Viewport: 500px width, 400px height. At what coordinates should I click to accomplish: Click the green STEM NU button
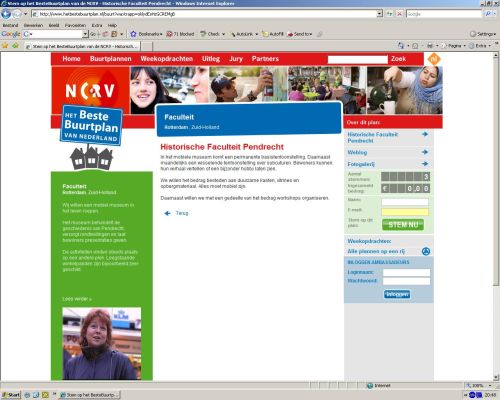pos(403,225)
